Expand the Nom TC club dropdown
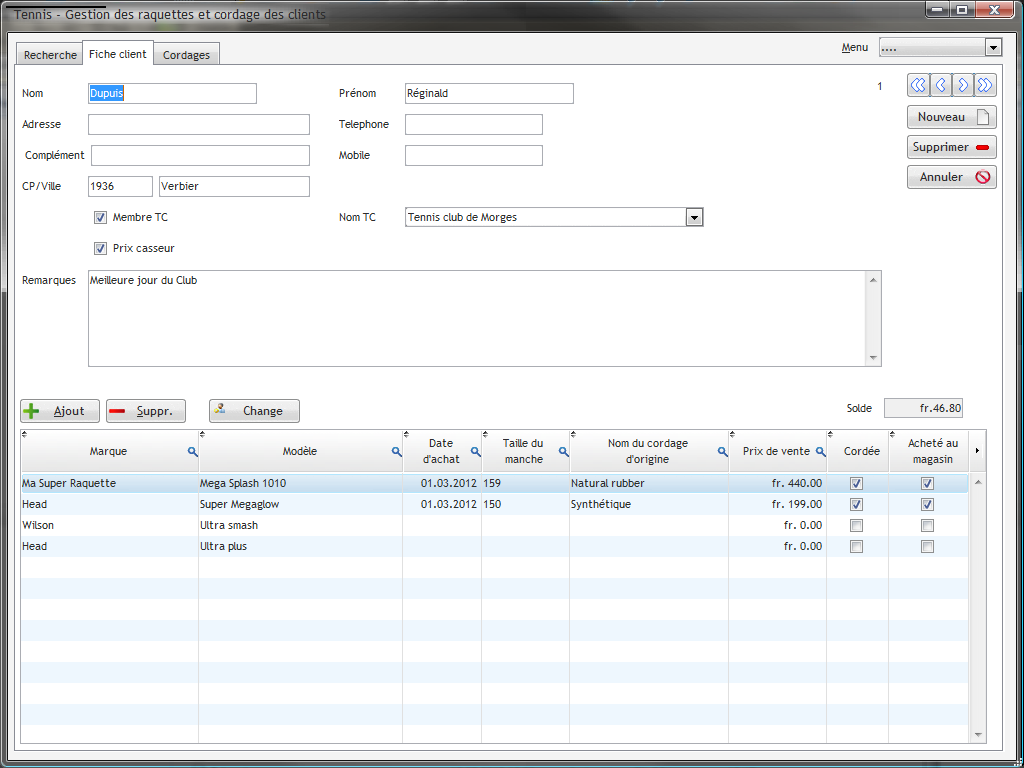Image resolution: width=1024 pixels, height=768 pixels. (x=694, y=217)
